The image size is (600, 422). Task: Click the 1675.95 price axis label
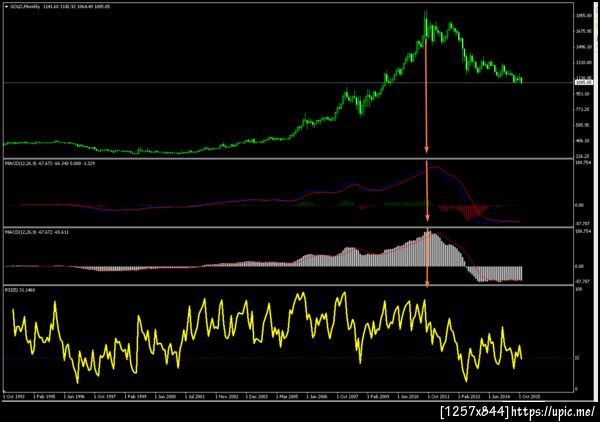click(583, 31)
